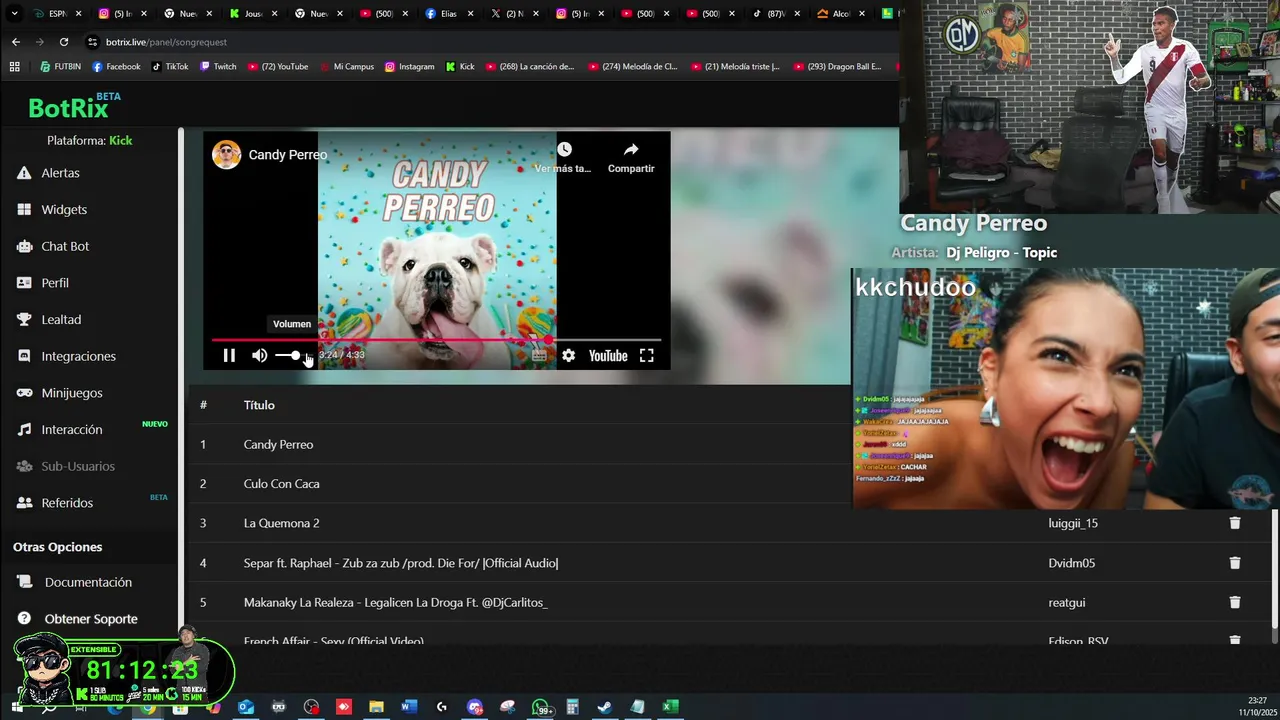Image resolution: width=1280 pixels, height=720 pixels.
Task: Open Instagram bookmark
Action: click(x=410, y=67)
